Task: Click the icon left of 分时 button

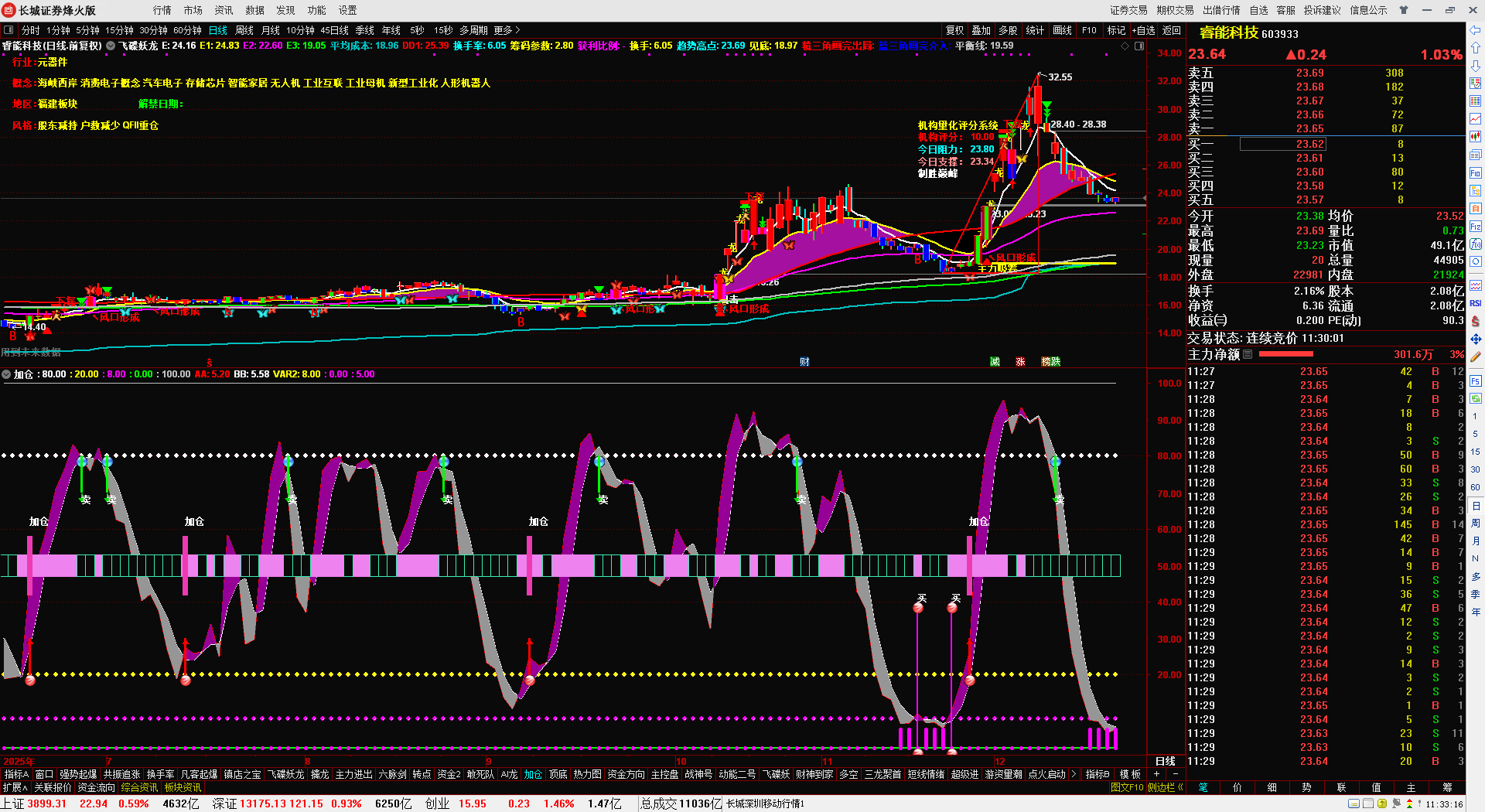Action: pos(9,30)
